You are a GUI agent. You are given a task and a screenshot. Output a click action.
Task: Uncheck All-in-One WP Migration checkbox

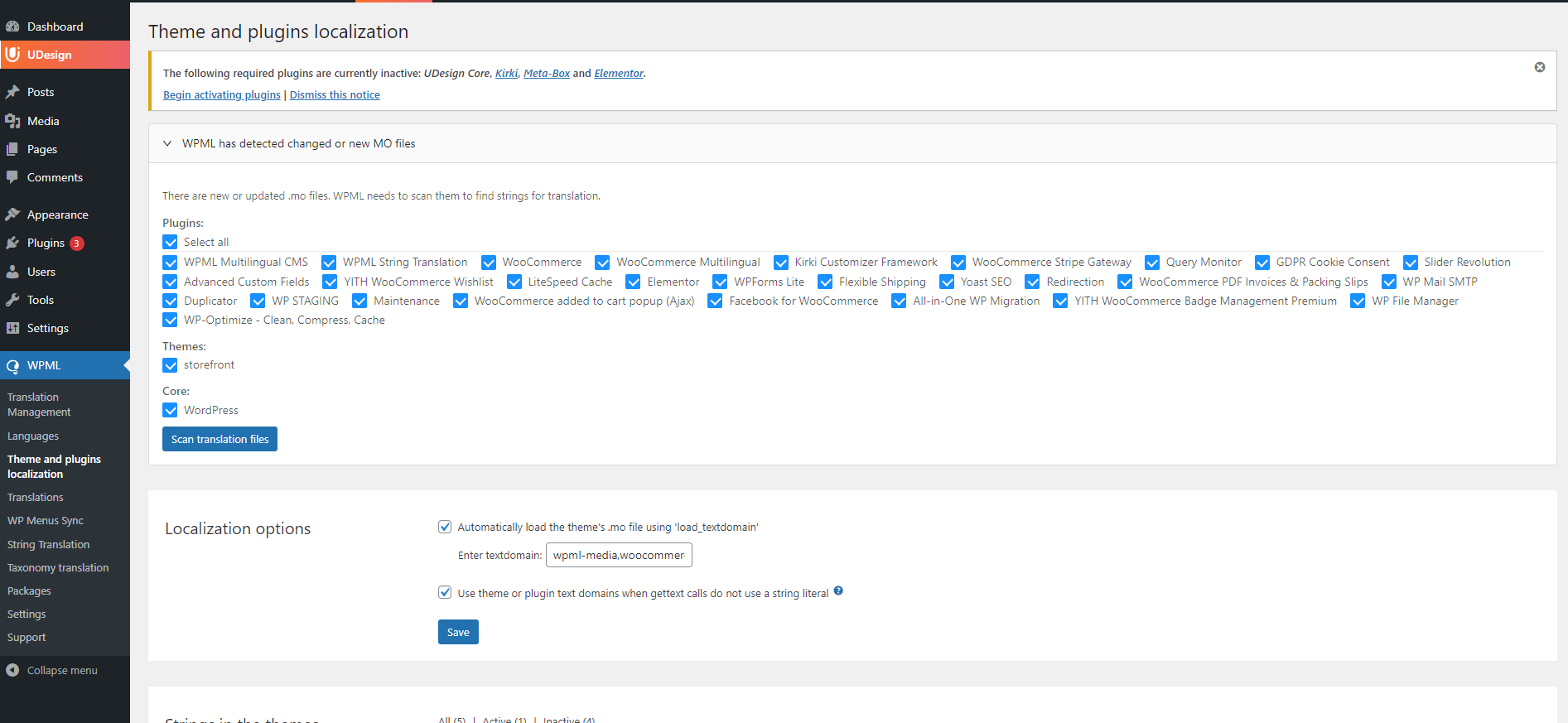pyautogui.click(x=899, y=301)
